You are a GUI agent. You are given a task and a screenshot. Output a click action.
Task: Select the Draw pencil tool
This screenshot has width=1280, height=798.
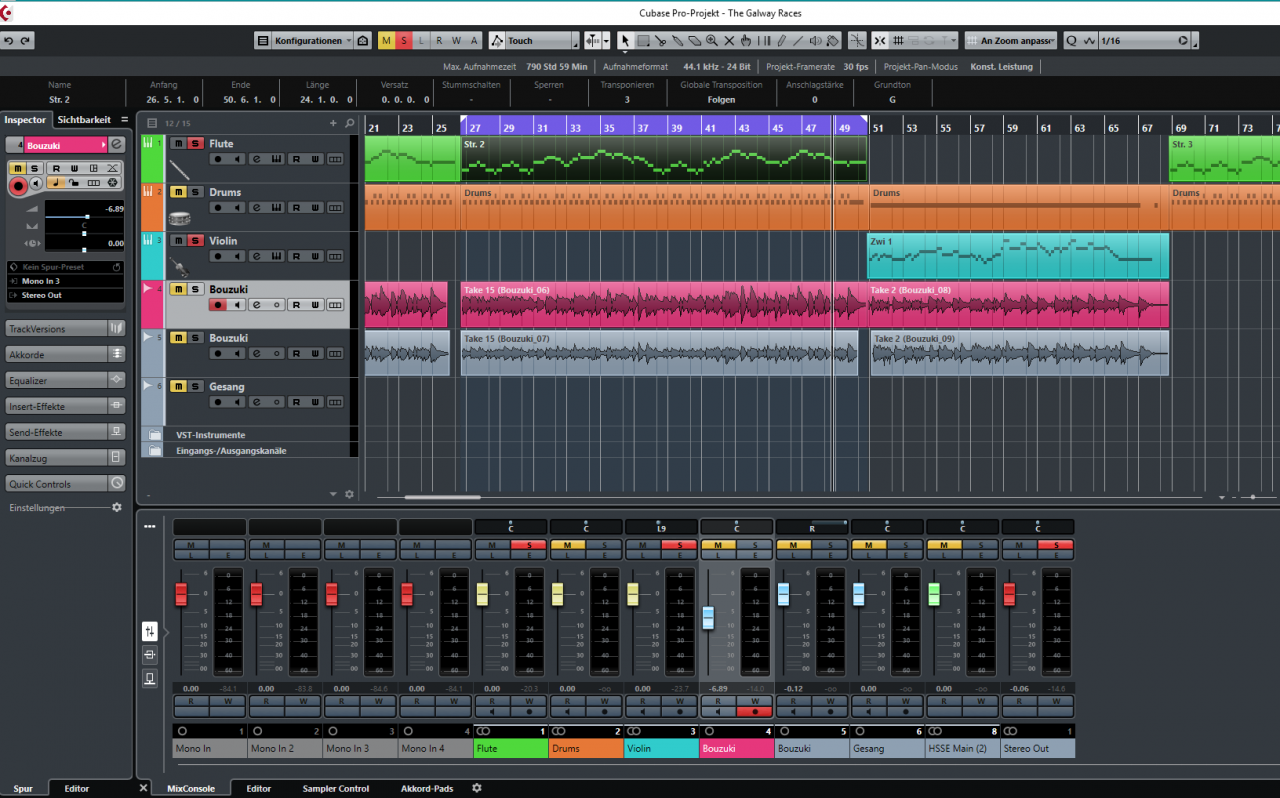(782, 41)
